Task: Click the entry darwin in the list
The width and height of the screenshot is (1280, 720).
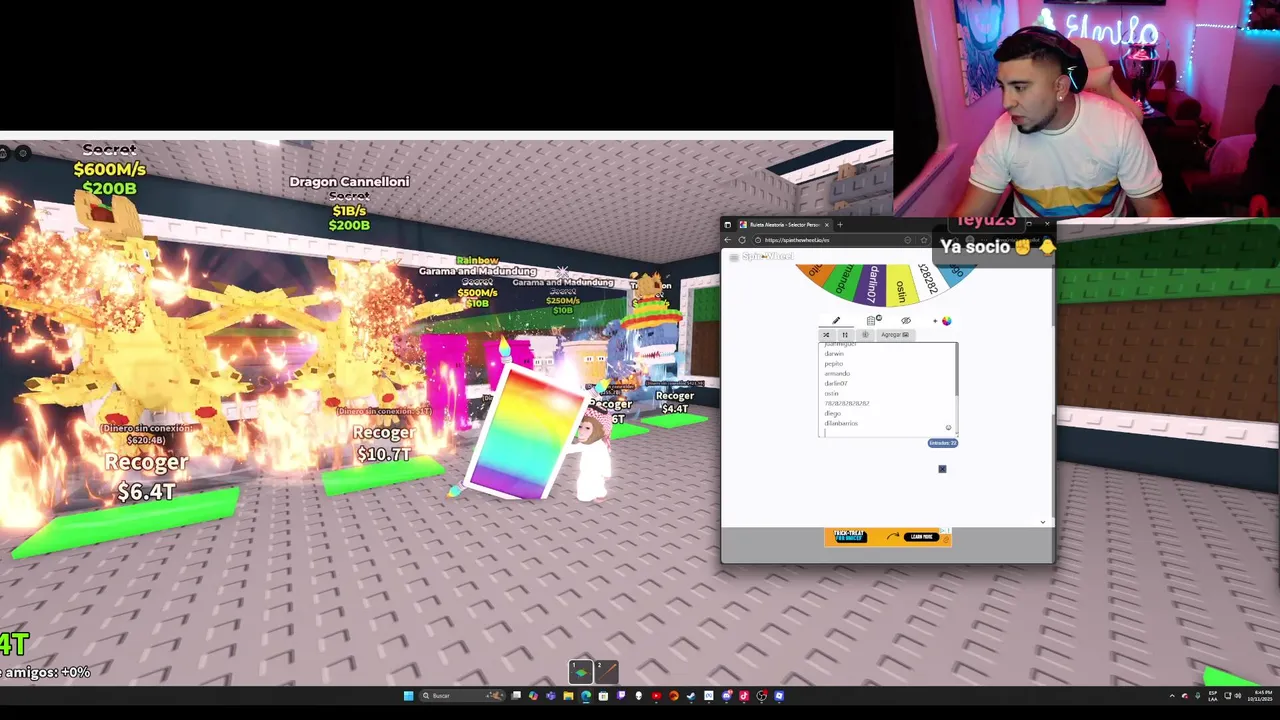Action: click(x=834, y=353)
